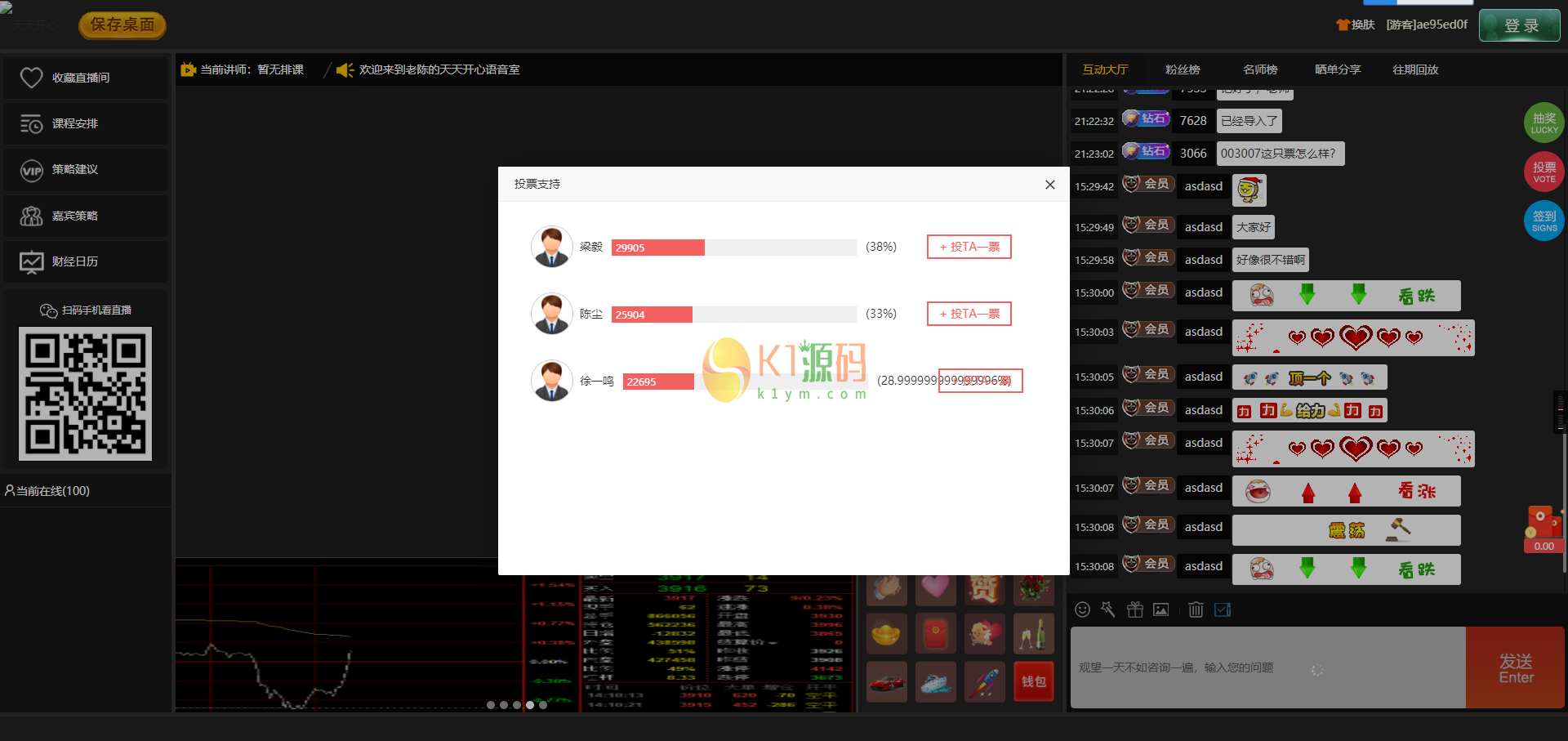Image resolution: width=1568 pixels, height=741 pixels.
Task: Open the 往期回放 tab
Action: click(1415, 69)
